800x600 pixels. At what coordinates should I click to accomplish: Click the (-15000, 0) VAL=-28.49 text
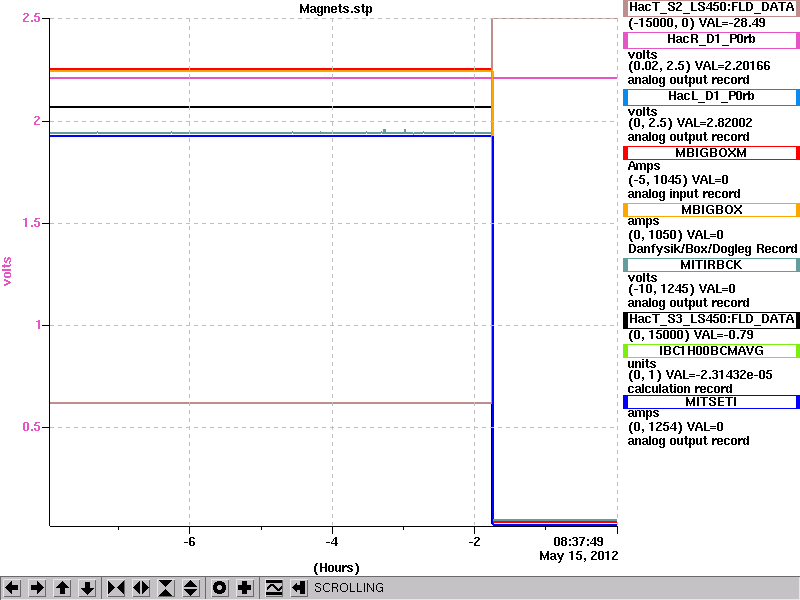point(696,23)
